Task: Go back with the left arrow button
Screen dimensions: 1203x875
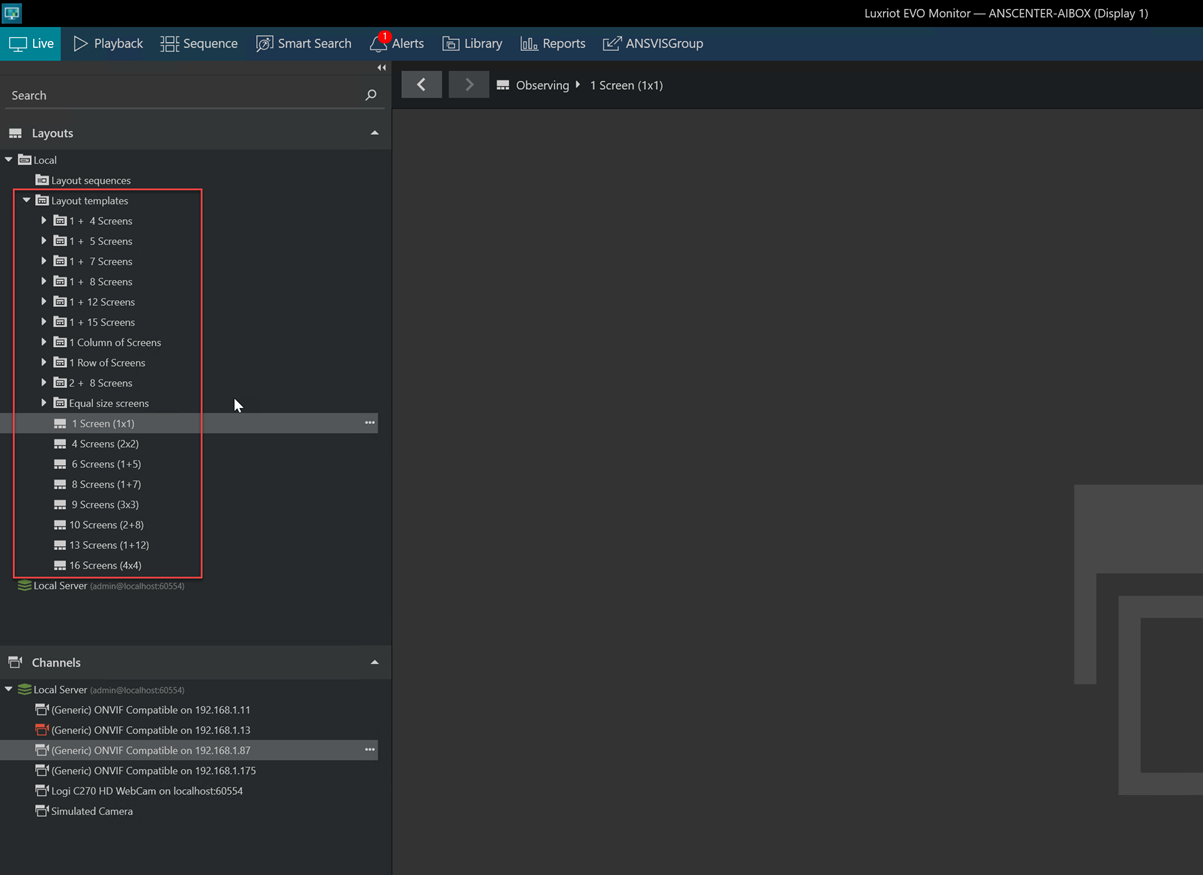Action: click(x=421, y=85)
